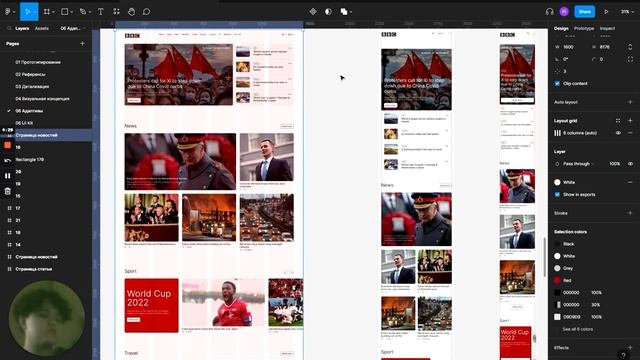Select page 02 Референсы
640x360 pixels.
click(x=30, y=74)
